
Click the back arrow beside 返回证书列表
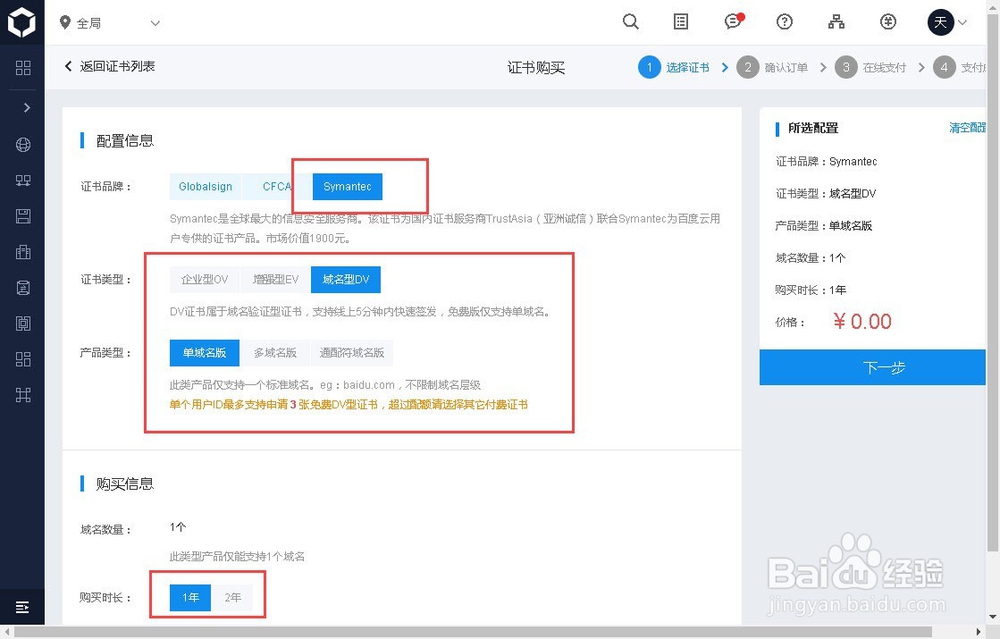pyautogui.click(x=68, y=66)
